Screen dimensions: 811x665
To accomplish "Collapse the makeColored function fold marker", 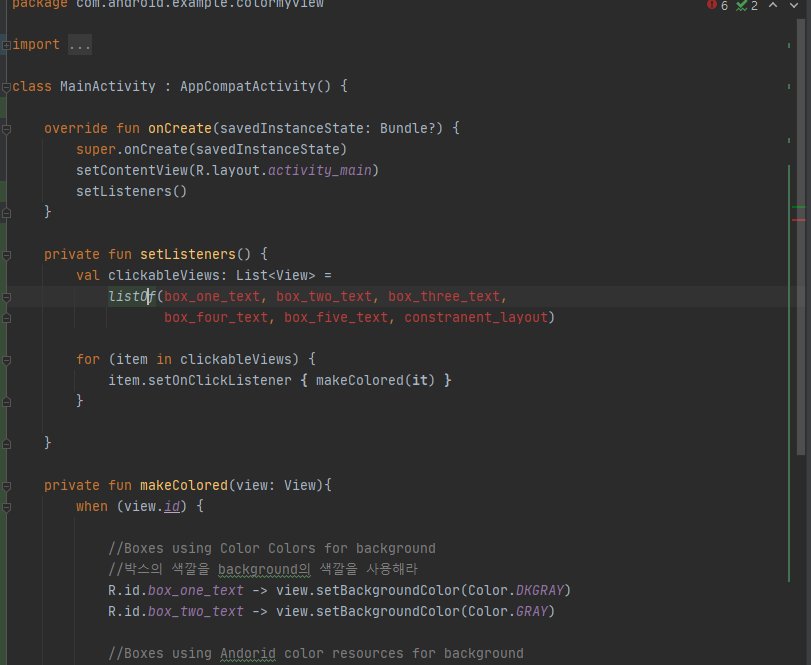I will coord(6,487).
